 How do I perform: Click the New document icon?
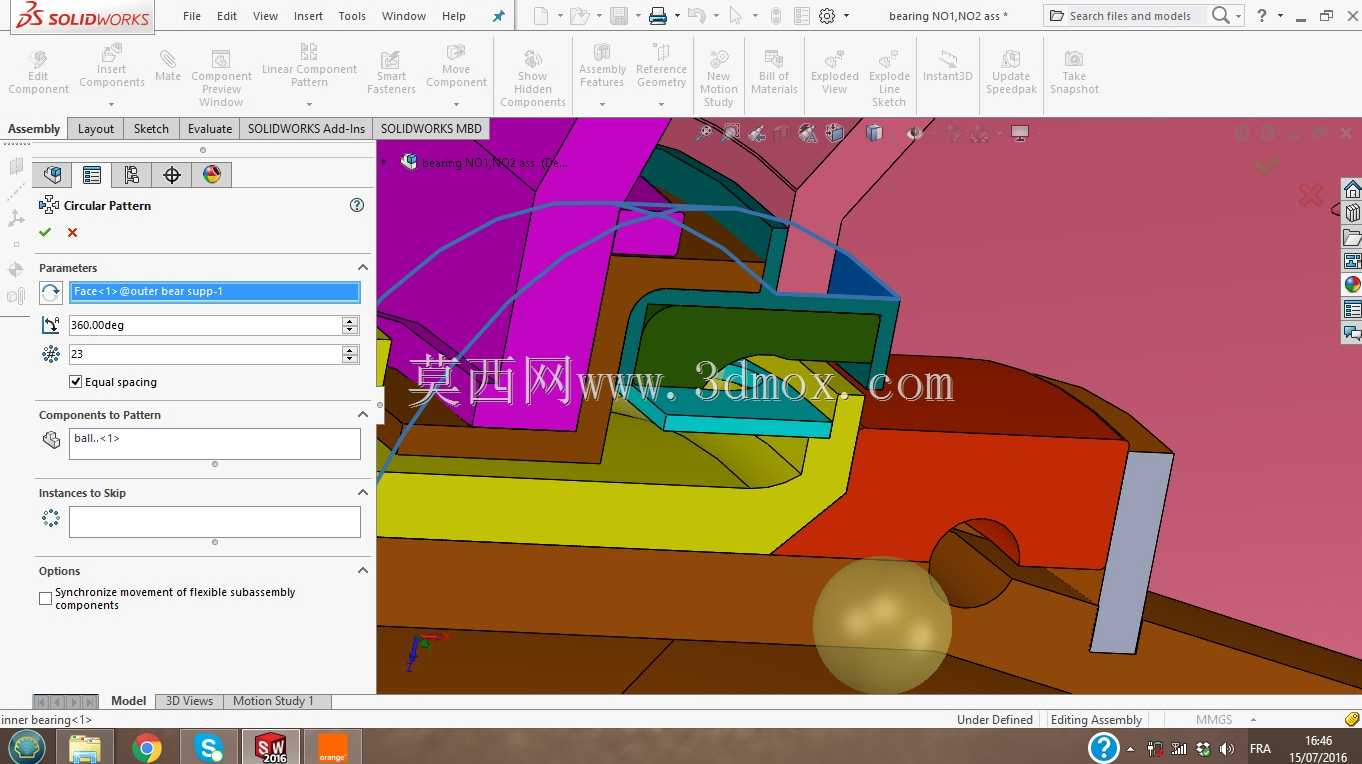541,16
